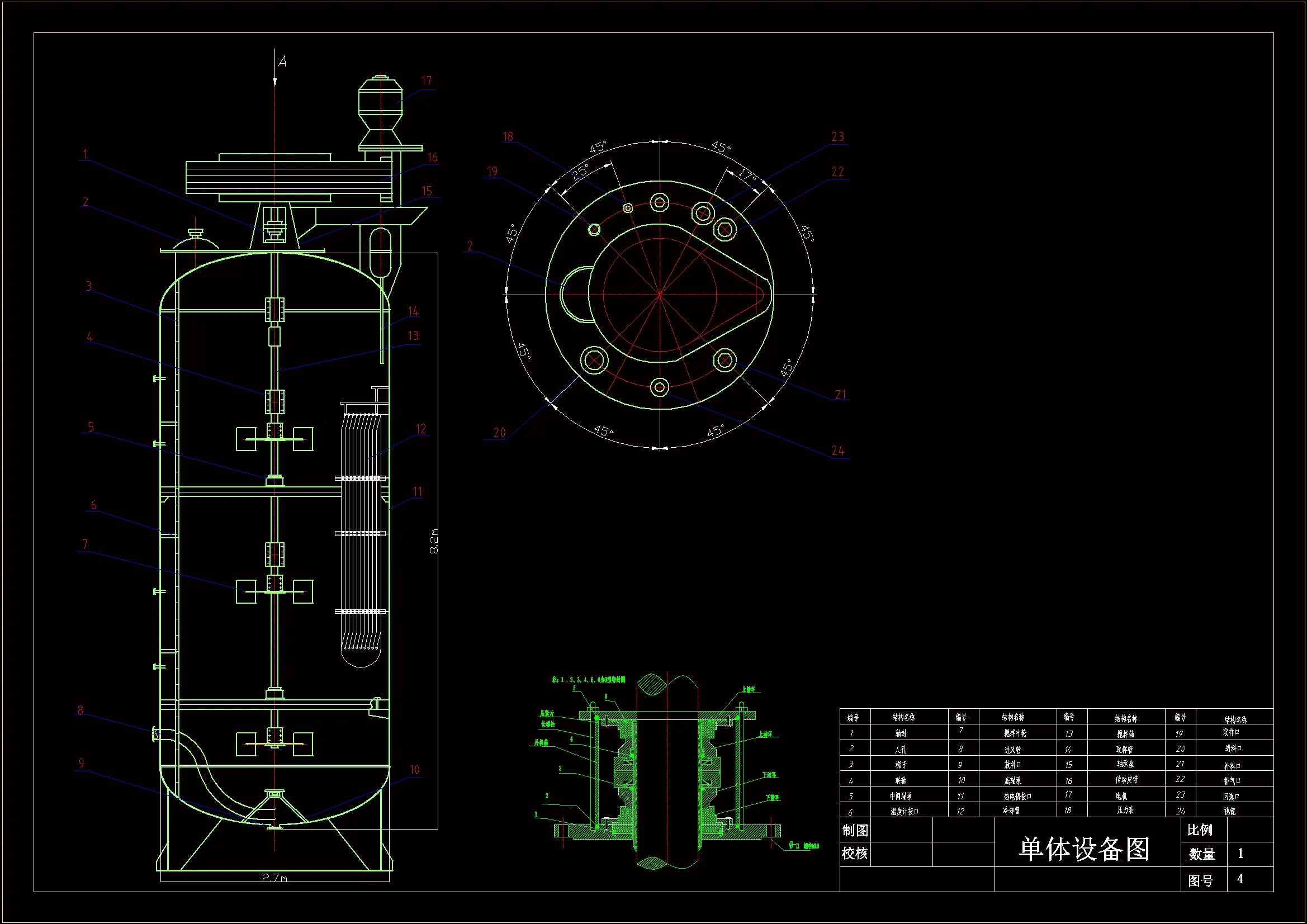Click the 传动皮带 cell in parts table
1307x924 pixels.
(x=1126, y=779)
